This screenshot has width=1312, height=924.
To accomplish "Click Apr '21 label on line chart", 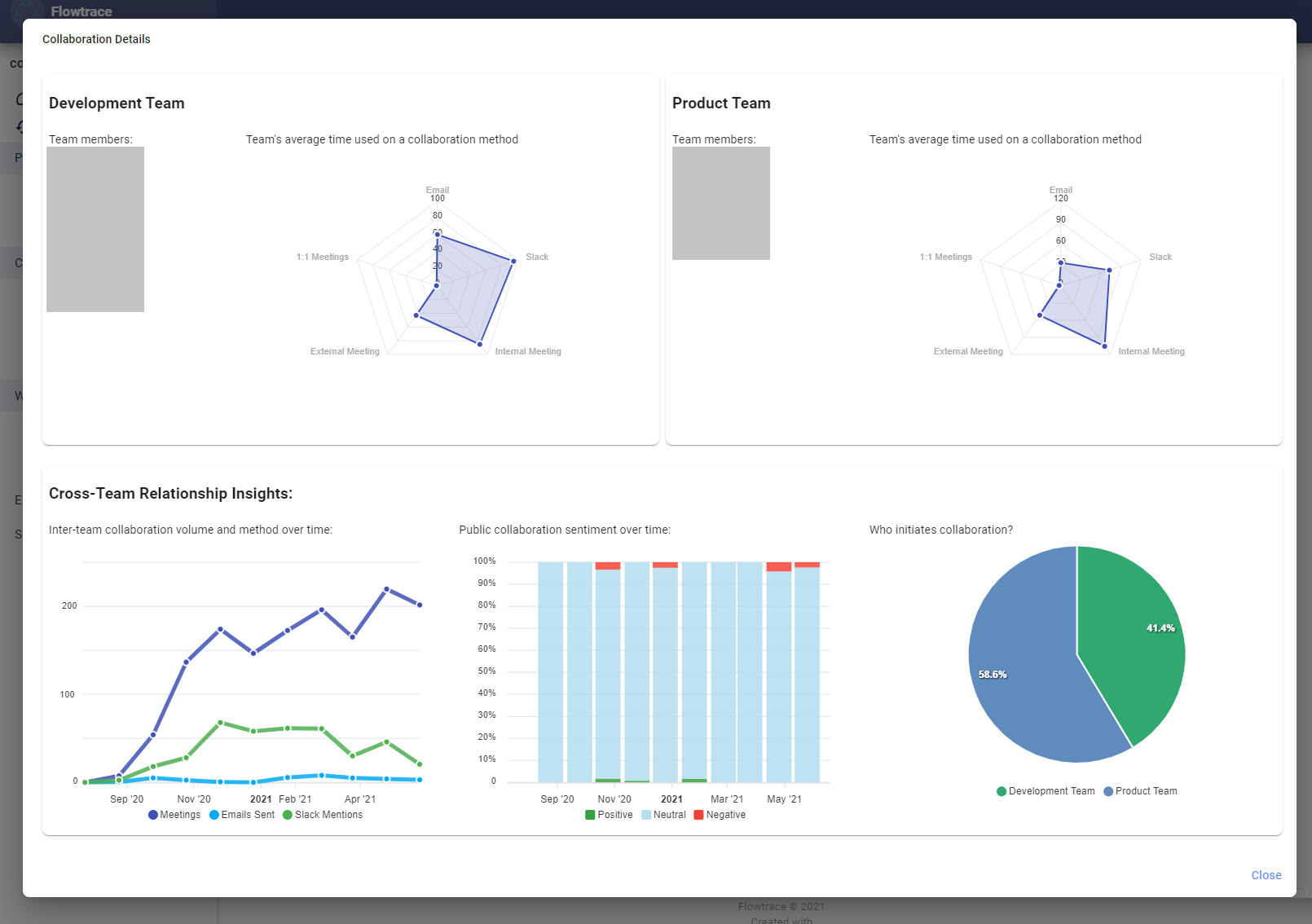I will (x=360, y=799).
